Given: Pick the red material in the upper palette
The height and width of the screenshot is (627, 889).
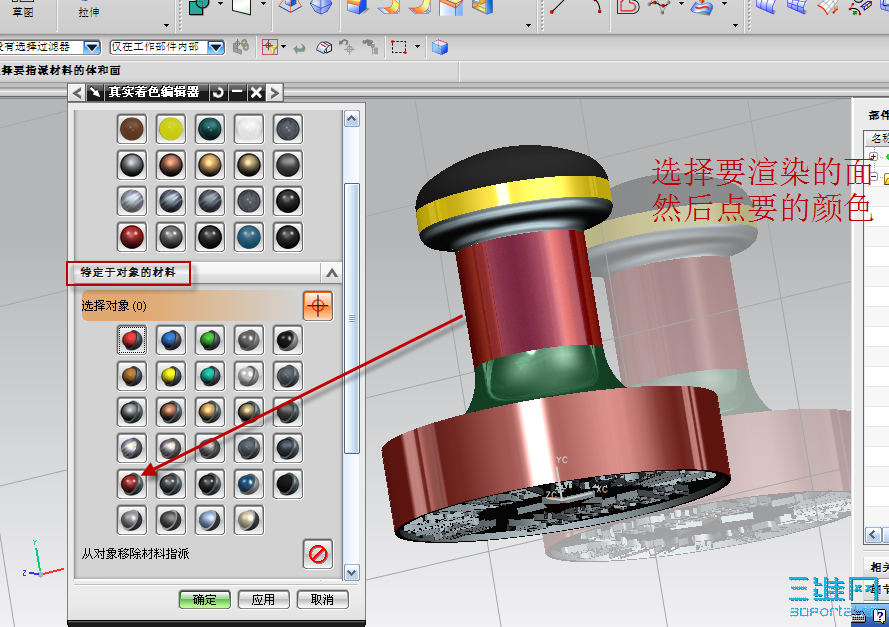Looking at the screenshot, I should [x=132, y=237].
